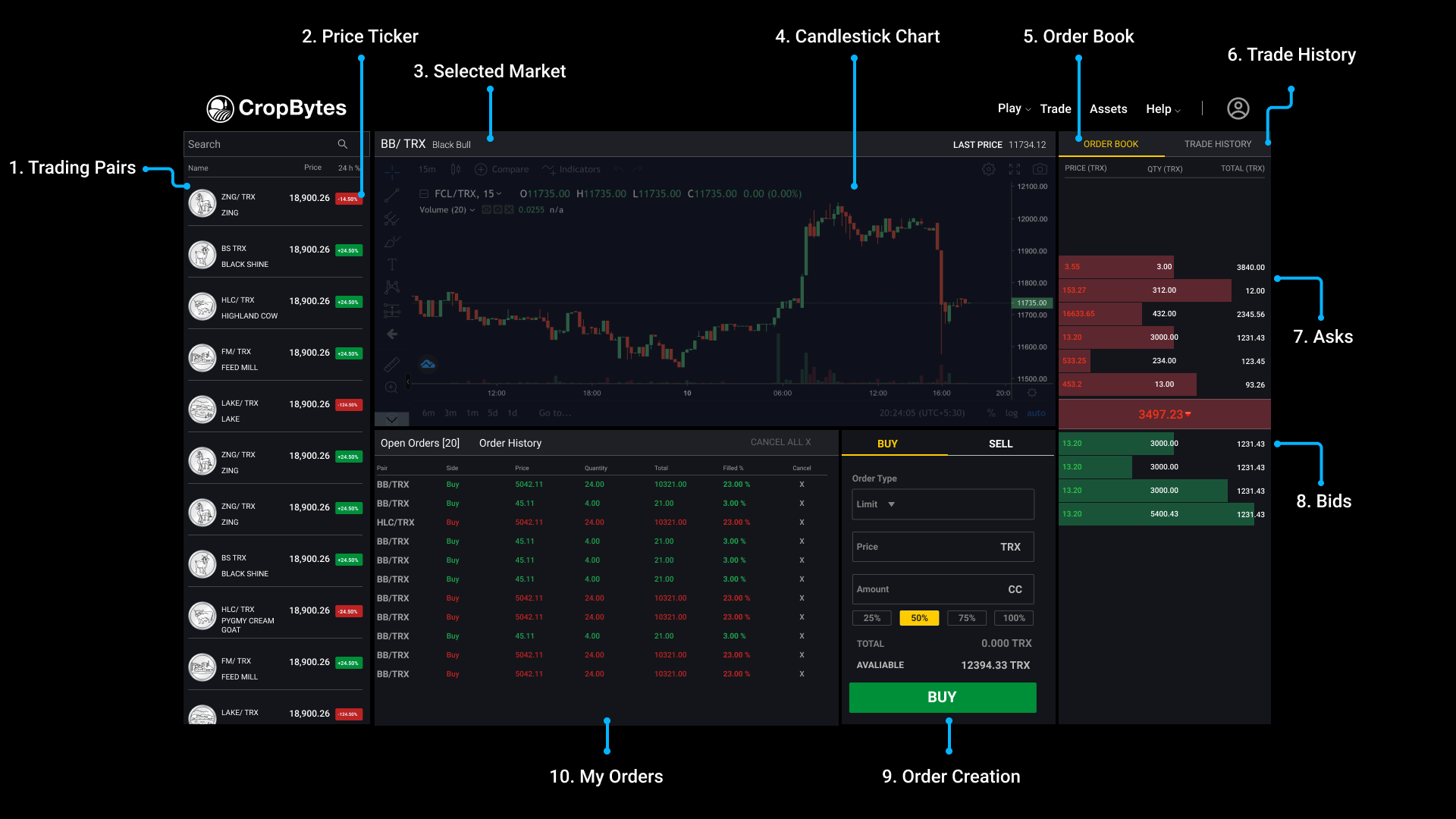This screenshot has height=819, width=1456.
Task: Switch to the BUY tab
Action: (887, 444)
